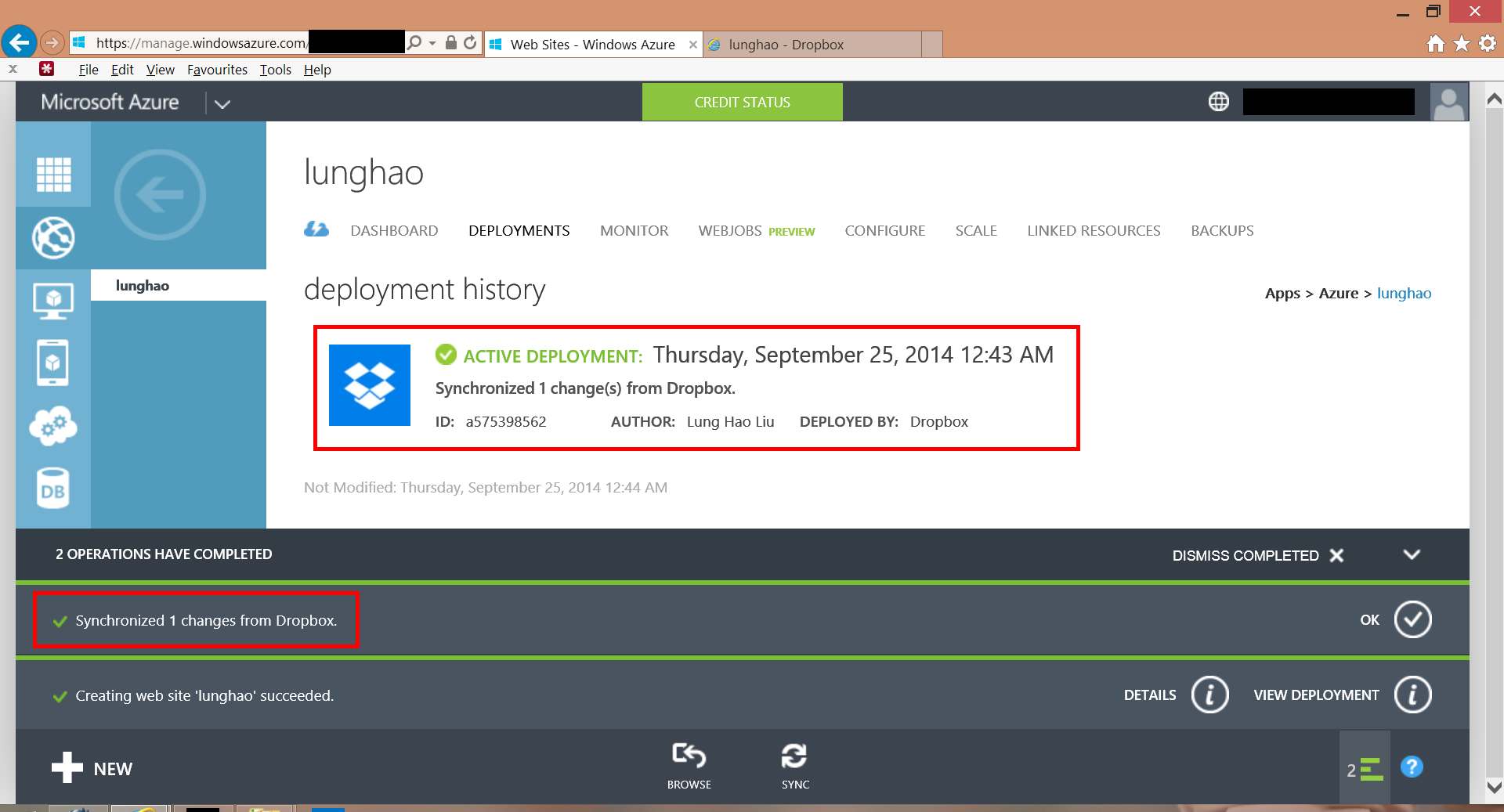Viewport: 1504px width, 812px height.
Task: Click the language globe icon in header
Action: [1218, 102]
